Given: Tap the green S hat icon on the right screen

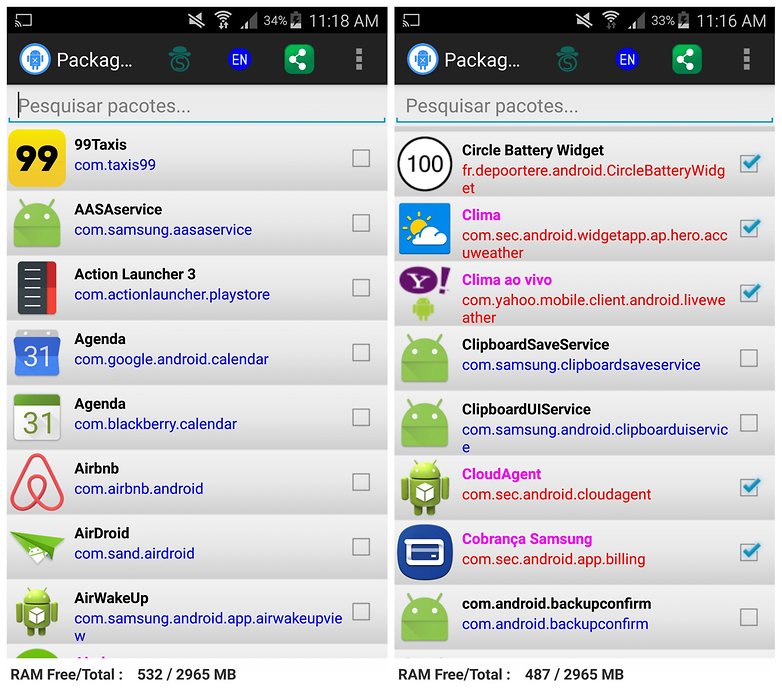Looking at the screenshot, I should (x=568, y=59).
